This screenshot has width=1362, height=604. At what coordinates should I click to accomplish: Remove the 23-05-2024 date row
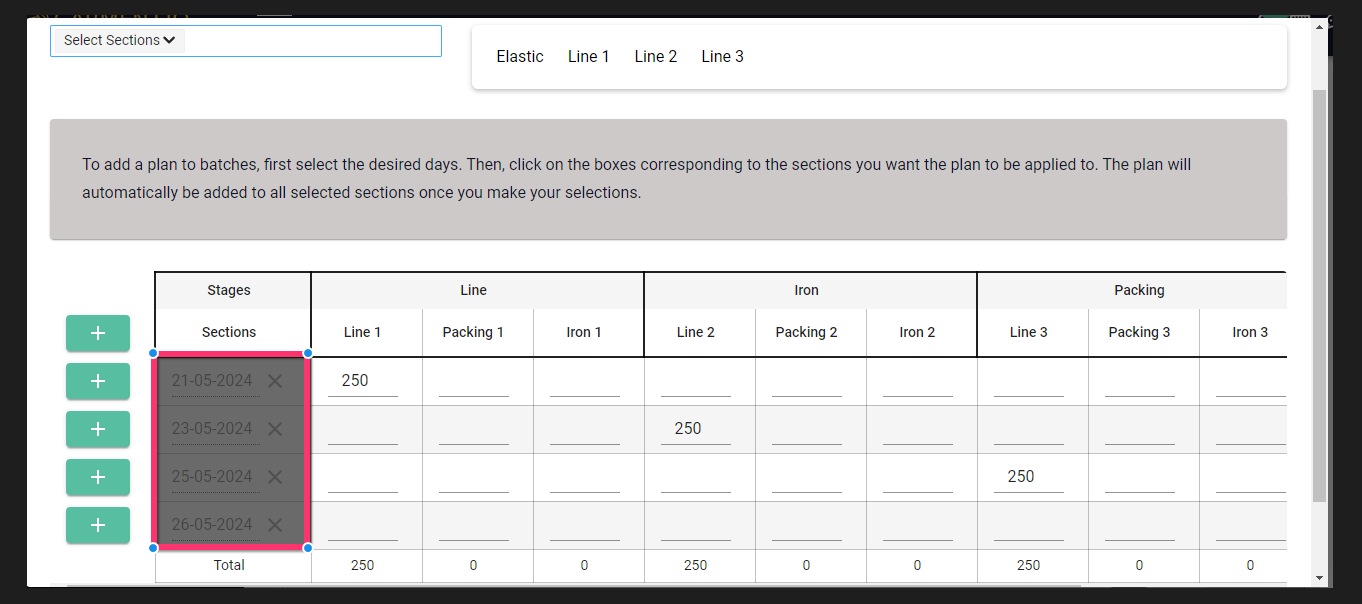click(275, 429)
